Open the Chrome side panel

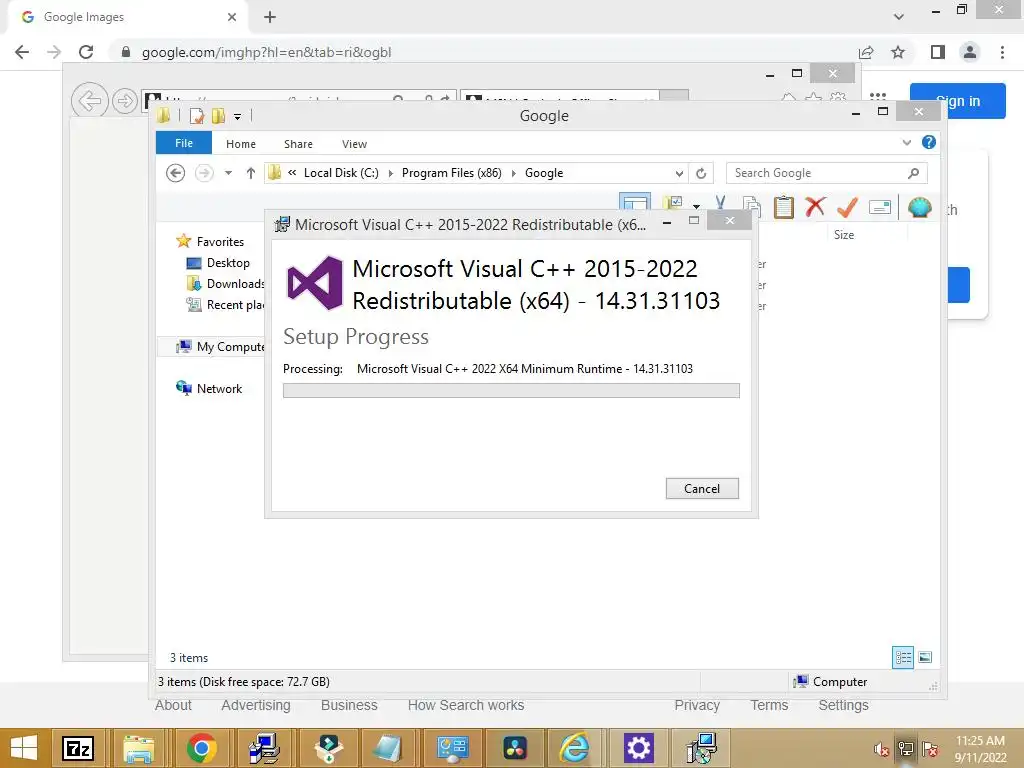(x=938, y=52)
